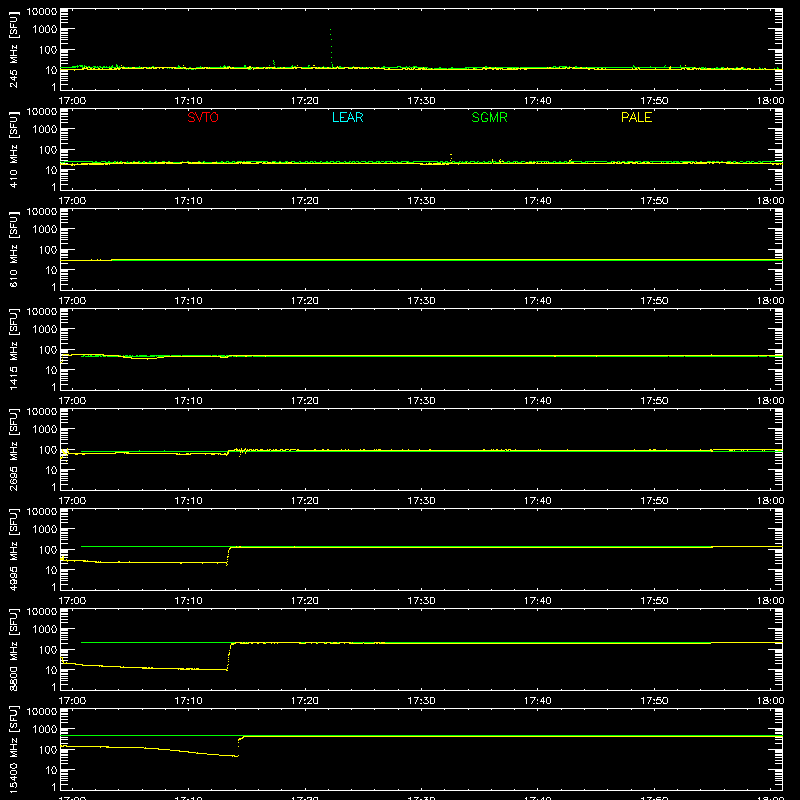Click 17:20 tick under the 610 MHz panel
This screenshot has height=800, width=800.
305,301
